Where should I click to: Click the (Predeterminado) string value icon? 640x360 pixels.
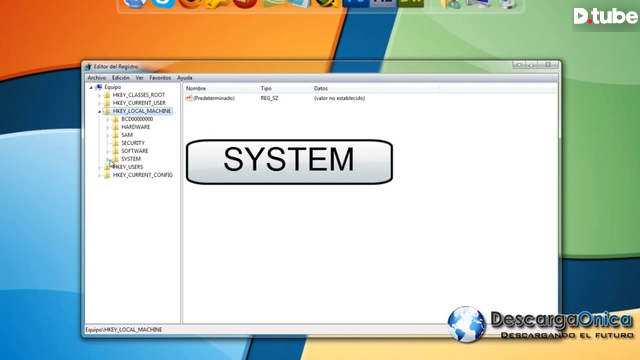point(189,98)
